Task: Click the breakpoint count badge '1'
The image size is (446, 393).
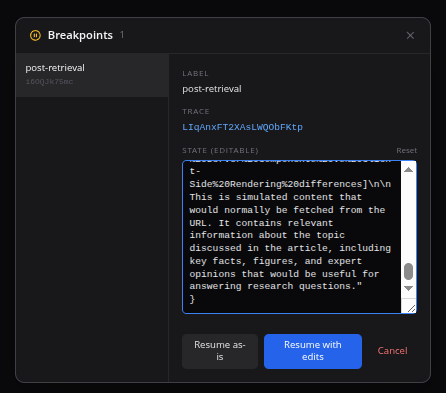Action: tap(122, 35)
